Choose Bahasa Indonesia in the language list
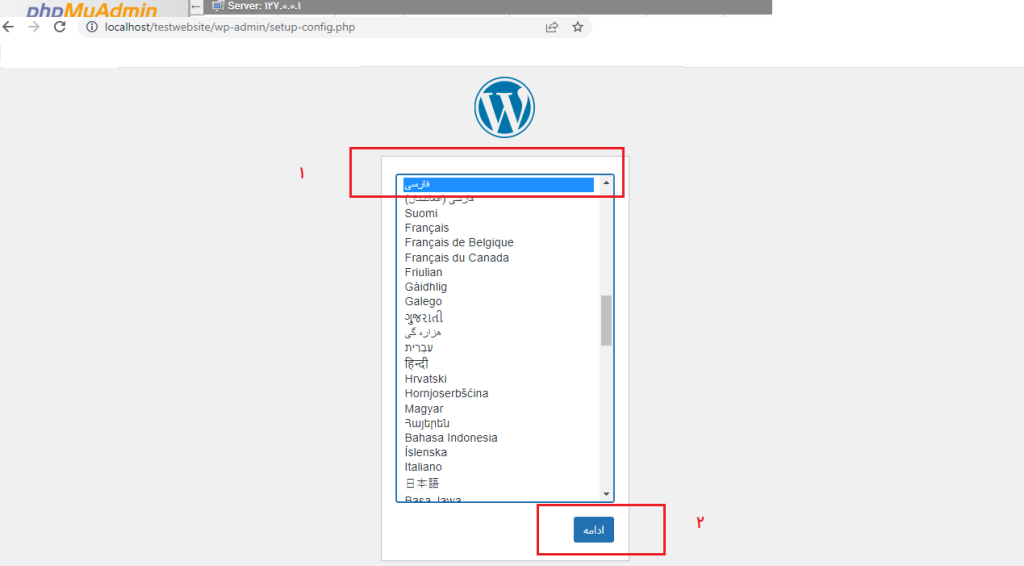 pos(451,438)
